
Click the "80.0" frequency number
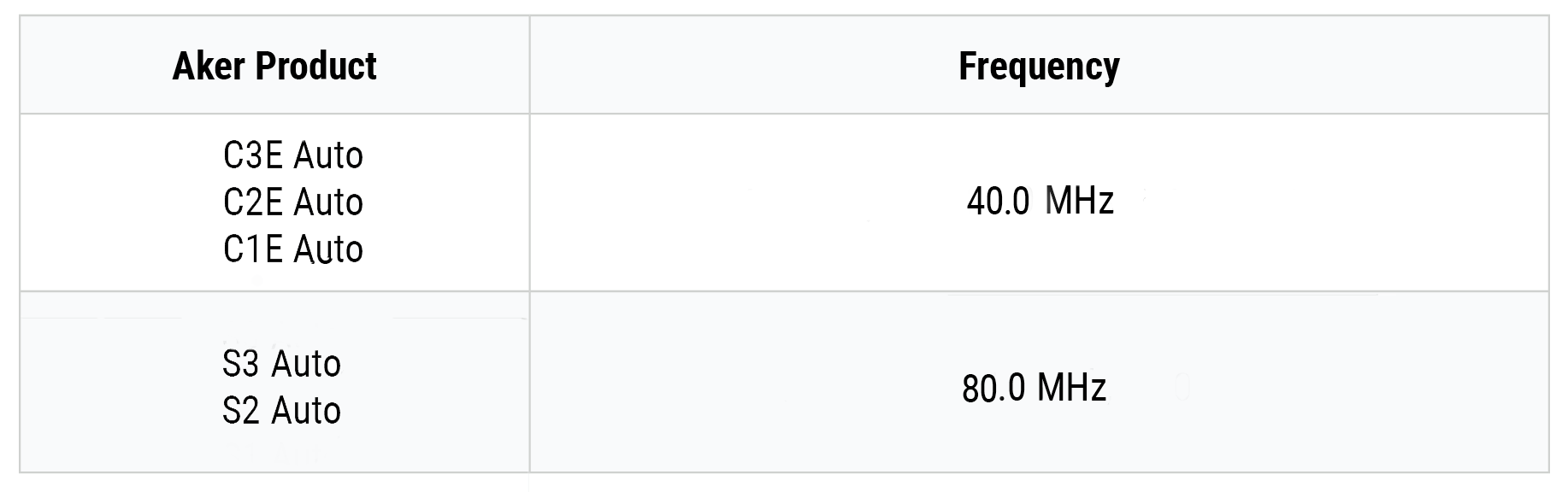[x=993, y=389]
